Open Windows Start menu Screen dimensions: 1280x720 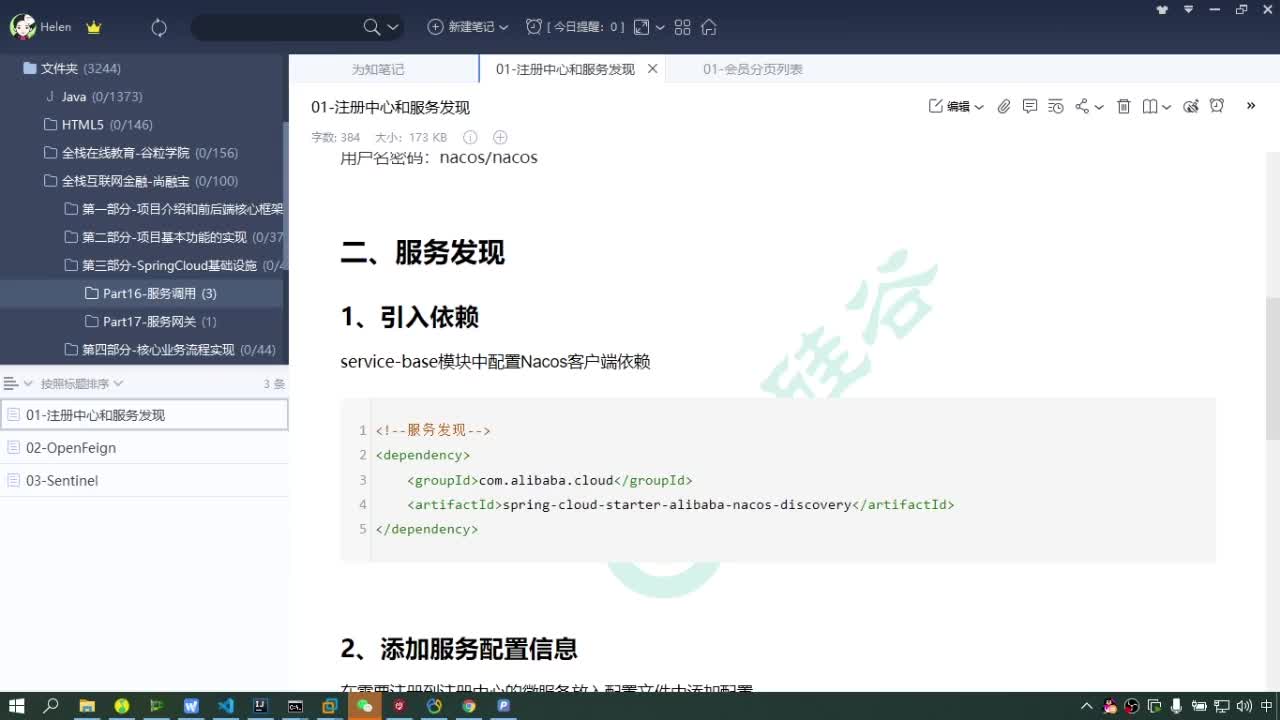(x=16, y=706)
